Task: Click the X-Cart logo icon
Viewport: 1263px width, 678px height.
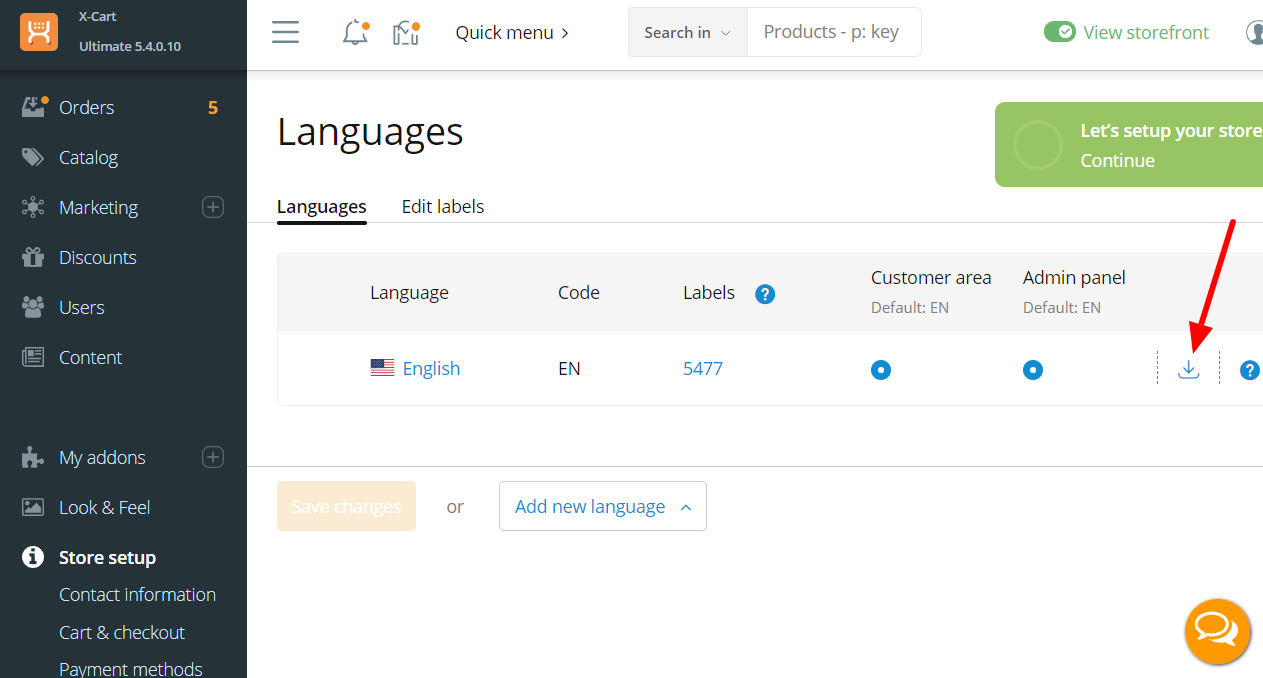Action: pos(39,33)
